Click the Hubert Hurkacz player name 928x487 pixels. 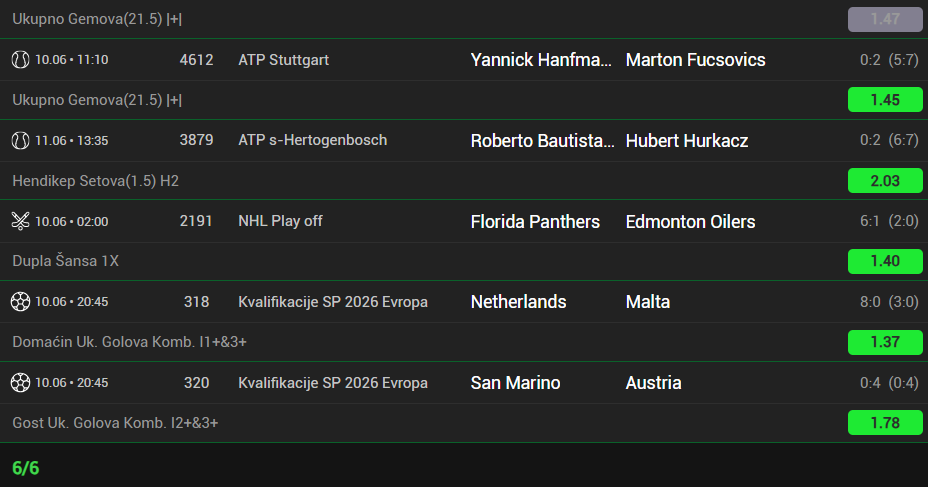[x=687, y=141]
